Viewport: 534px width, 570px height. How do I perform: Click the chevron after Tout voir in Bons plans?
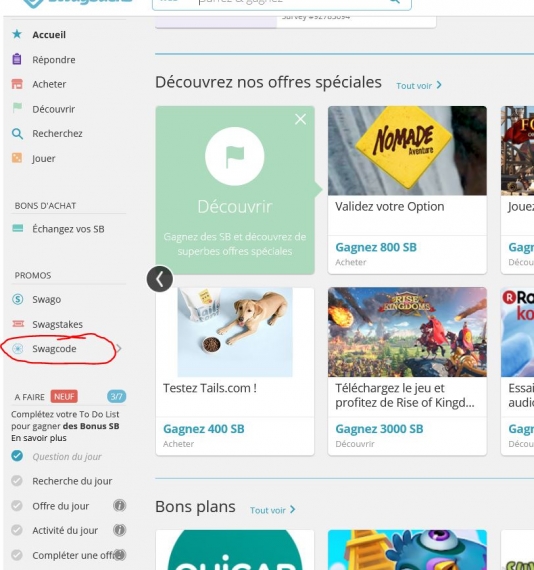click(x=293, y=510)
